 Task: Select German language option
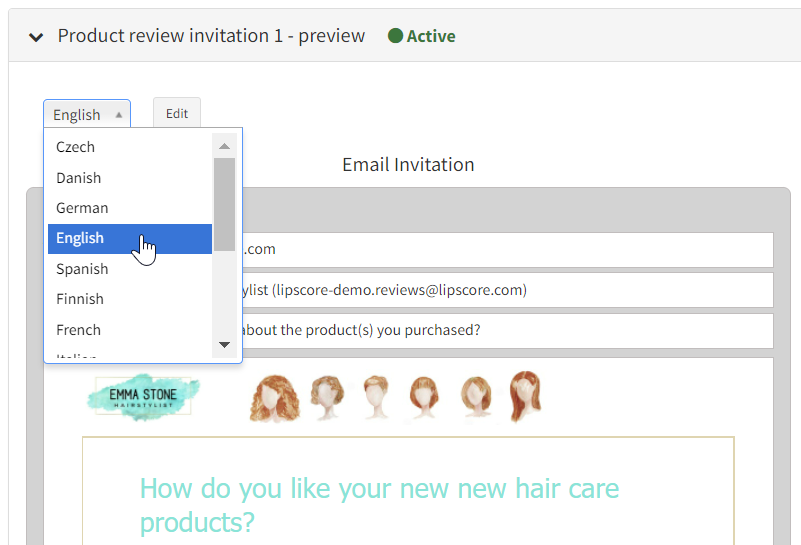pos(82,208)
